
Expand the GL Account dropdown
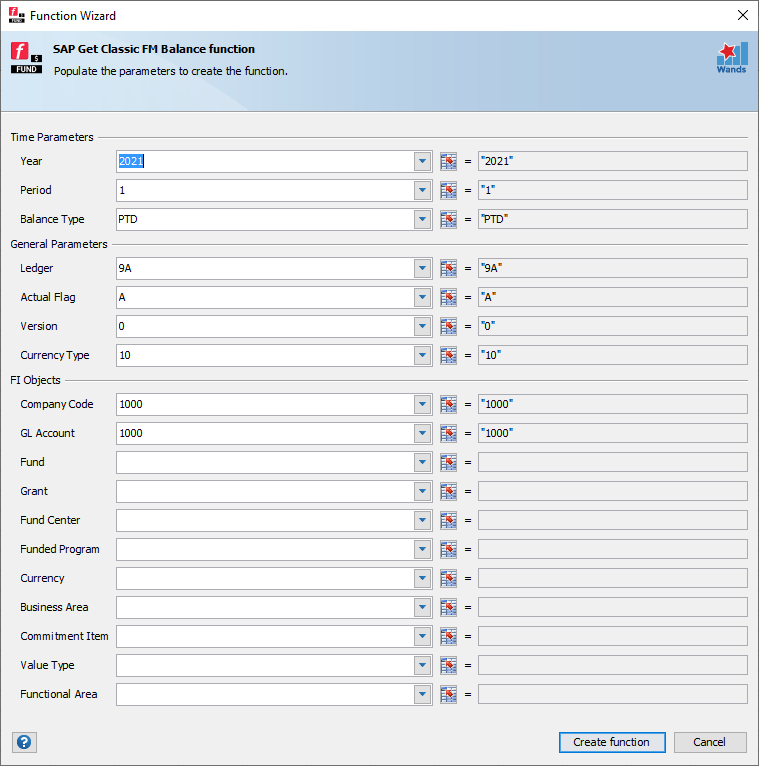(422, 433)
